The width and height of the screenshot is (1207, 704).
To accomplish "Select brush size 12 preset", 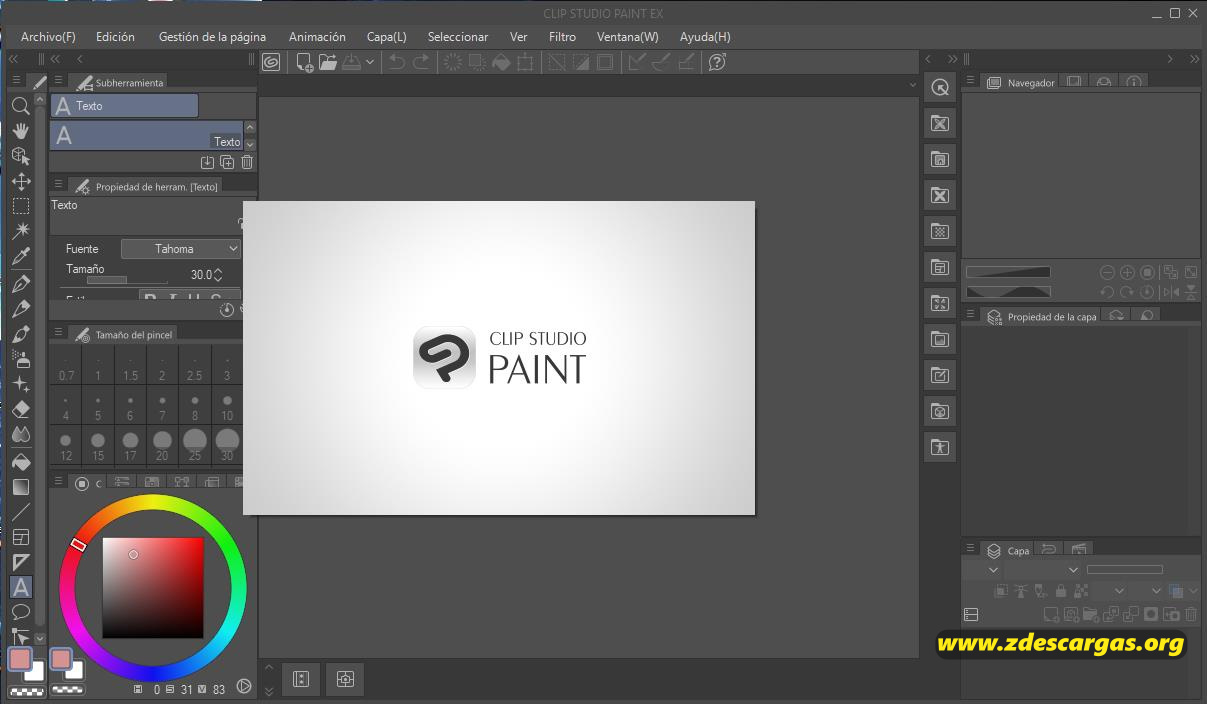I will click(x=66, y=445).
